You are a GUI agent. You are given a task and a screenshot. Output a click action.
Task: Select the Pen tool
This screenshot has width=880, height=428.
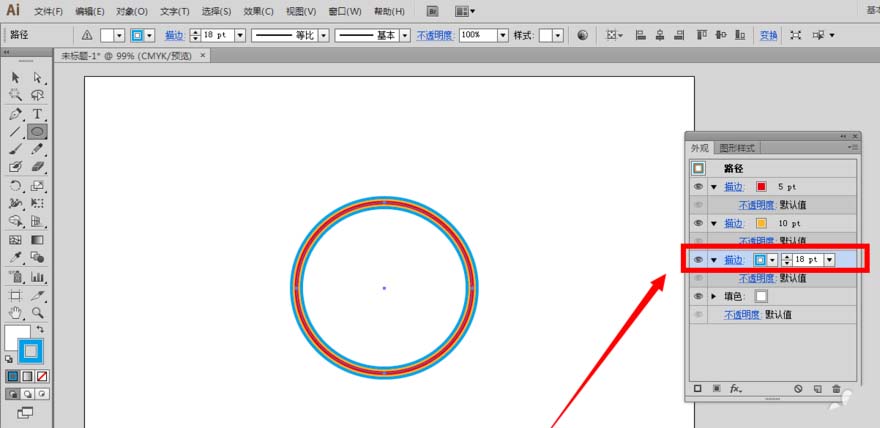point(16,114)
